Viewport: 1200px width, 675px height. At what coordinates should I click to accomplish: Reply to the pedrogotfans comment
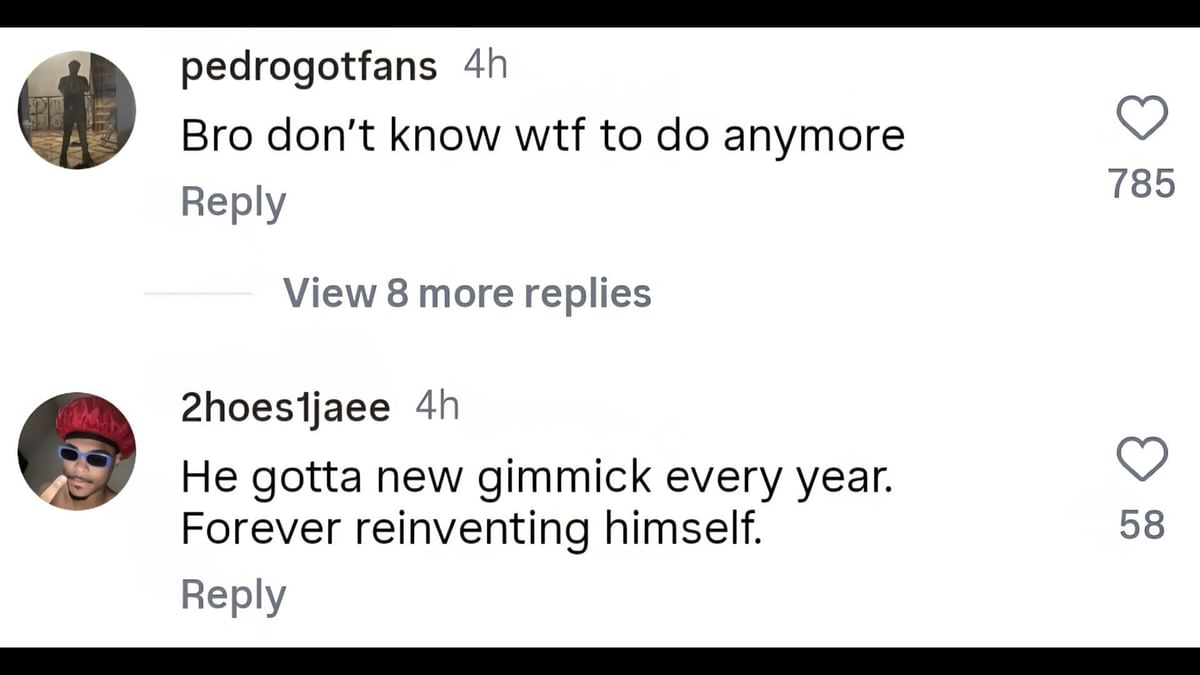pos(233,202)
